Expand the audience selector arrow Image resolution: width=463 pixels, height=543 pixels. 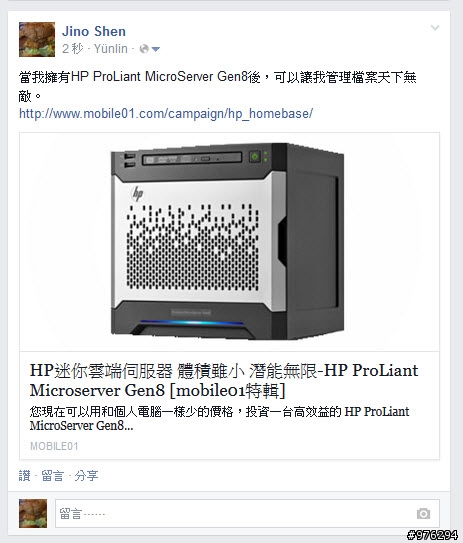point(156,50)
